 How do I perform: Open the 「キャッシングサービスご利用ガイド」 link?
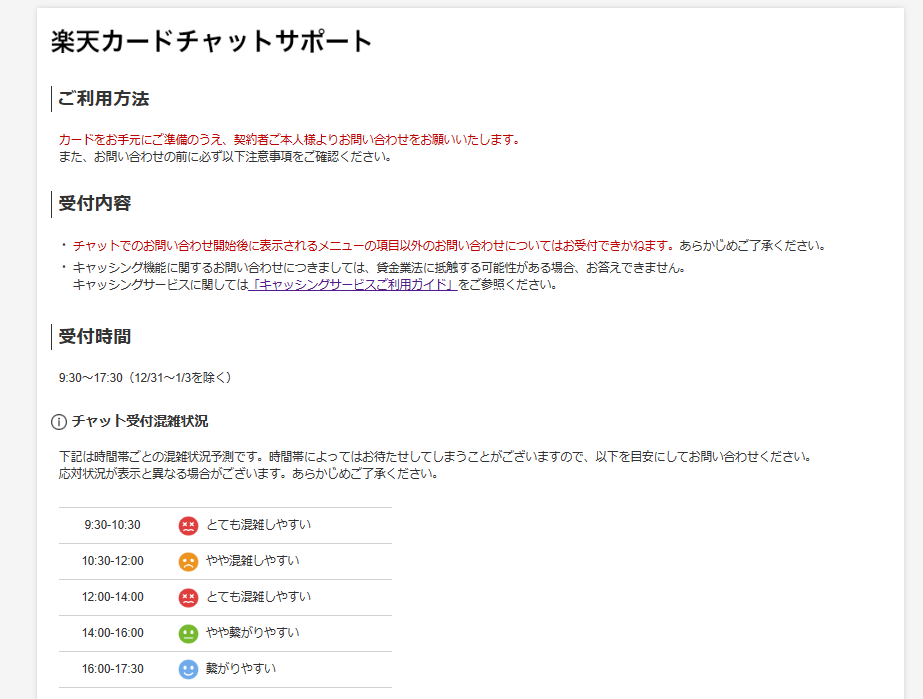(x=353, y=285)
